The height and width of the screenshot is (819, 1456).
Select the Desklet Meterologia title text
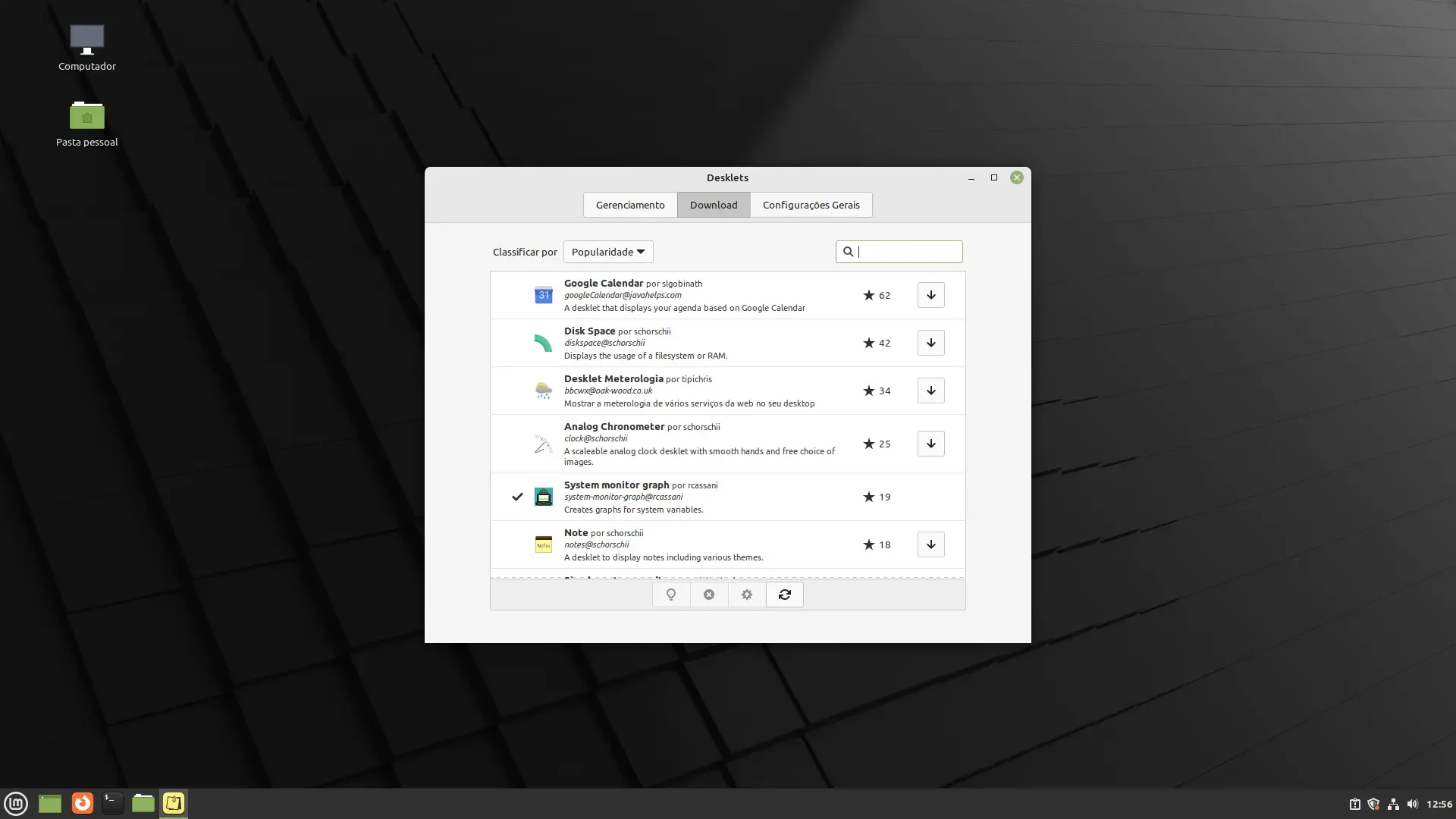[x=613, y=378]
